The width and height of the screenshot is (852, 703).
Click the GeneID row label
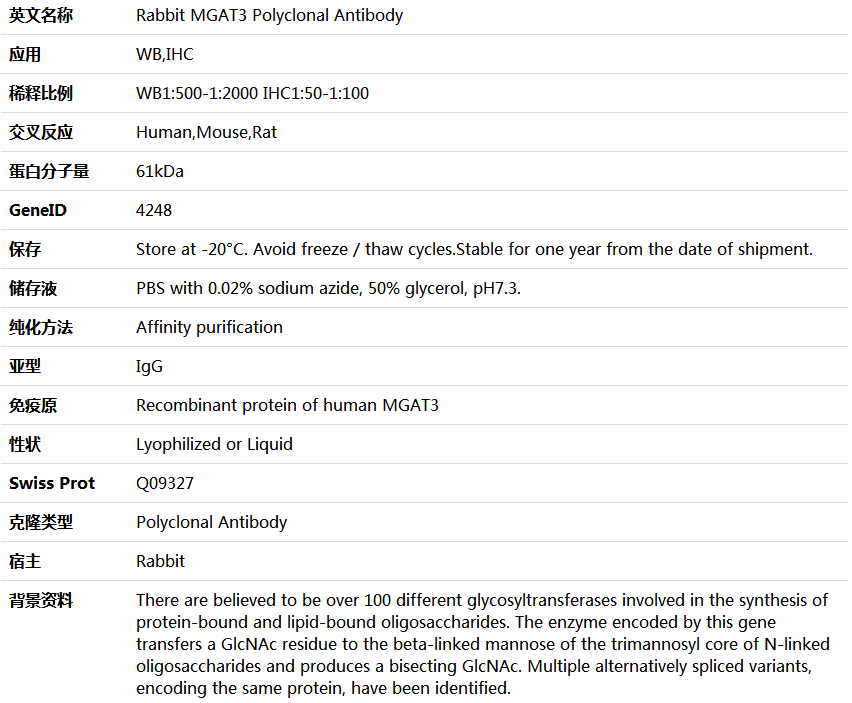(x=38, y=210)
